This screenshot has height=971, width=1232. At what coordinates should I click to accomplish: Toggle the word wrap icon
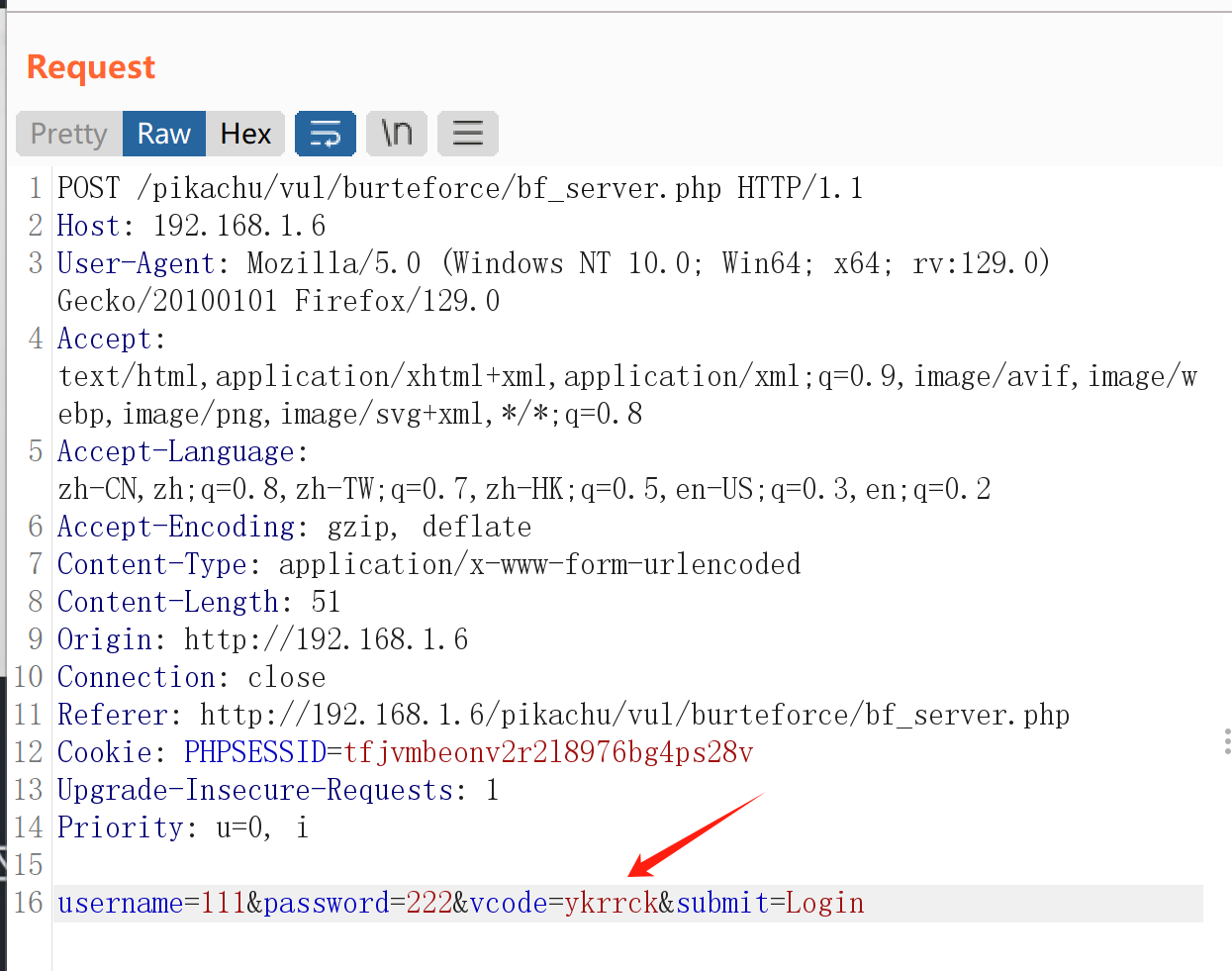[x=325, y=134]
